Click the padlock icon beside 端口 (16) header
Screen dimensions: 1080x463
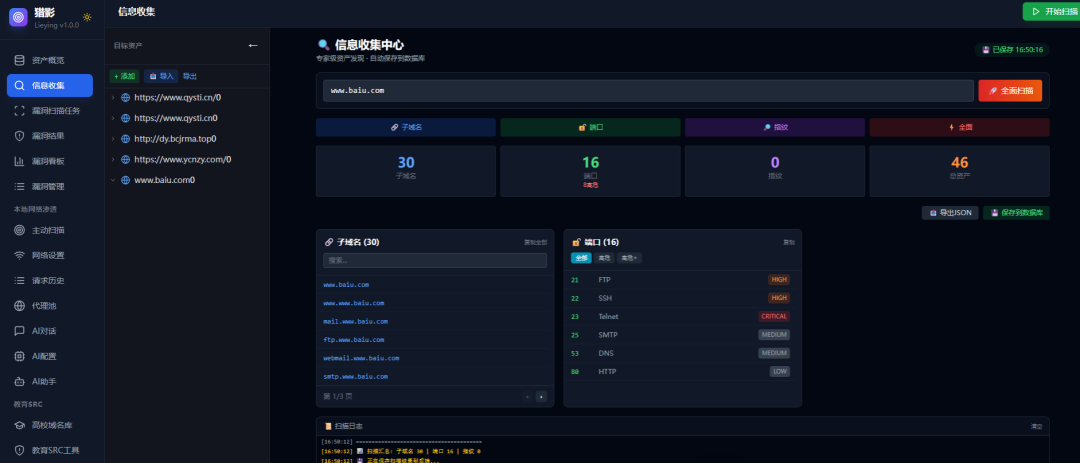[x=576, y=243]
